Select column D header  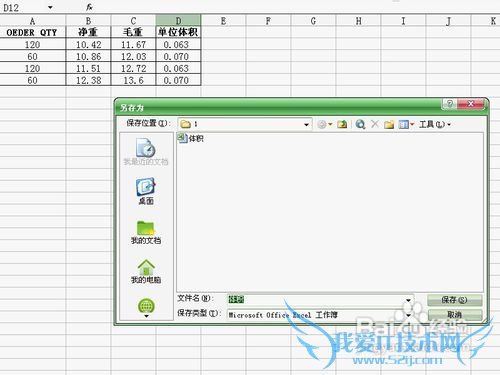coord(178,21)
